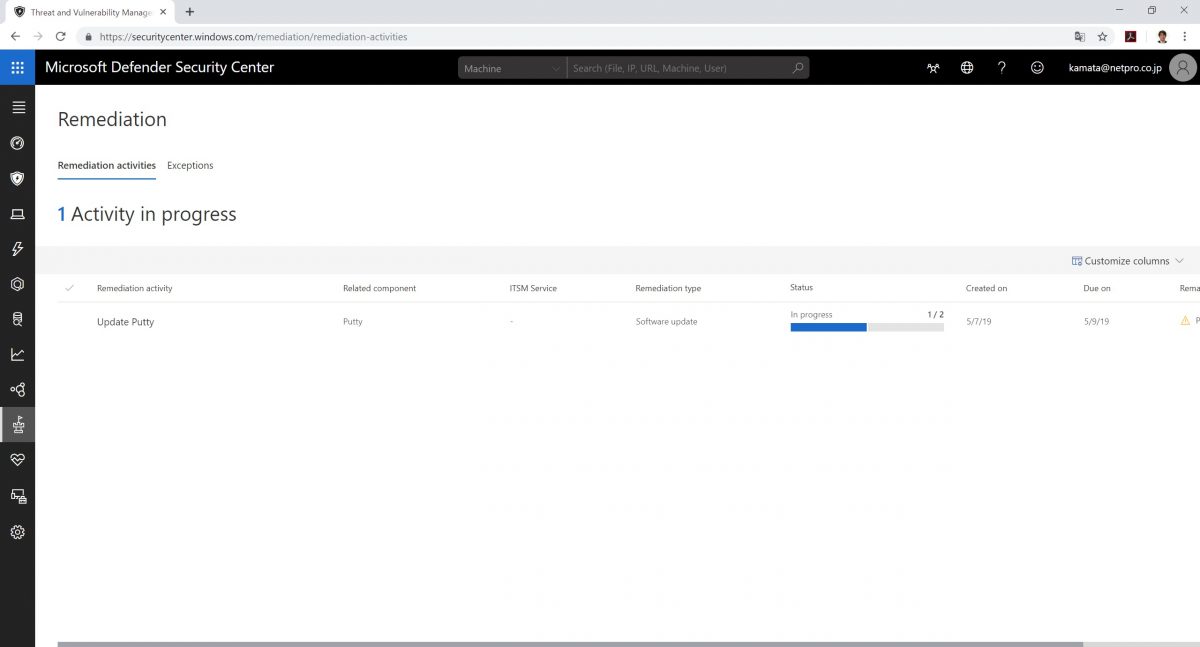The height and width of the screenshot is (647, 1200).
Task: Open the settings gear in sidebar
Action: click(17, 532)
